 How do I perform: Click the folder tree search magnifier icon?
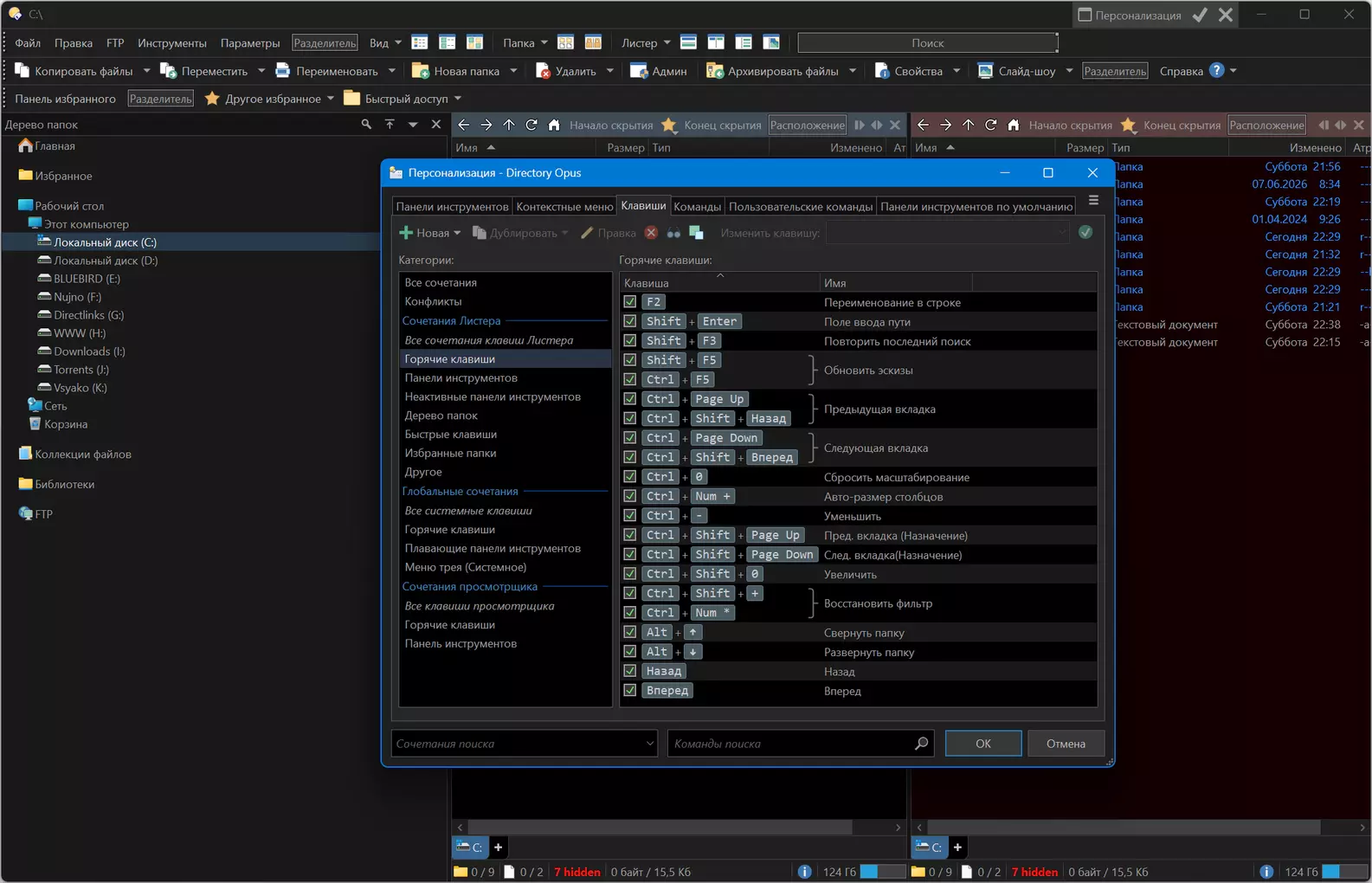(366, 125)
